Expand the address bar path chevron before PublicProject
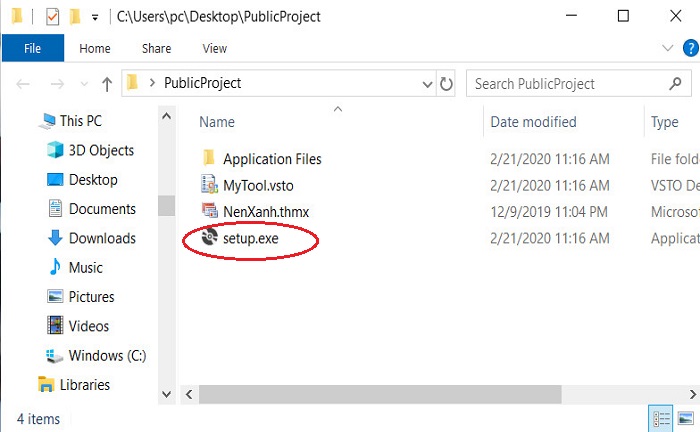The height and width of the screenshot is (432, 700). tap(152, 83)
